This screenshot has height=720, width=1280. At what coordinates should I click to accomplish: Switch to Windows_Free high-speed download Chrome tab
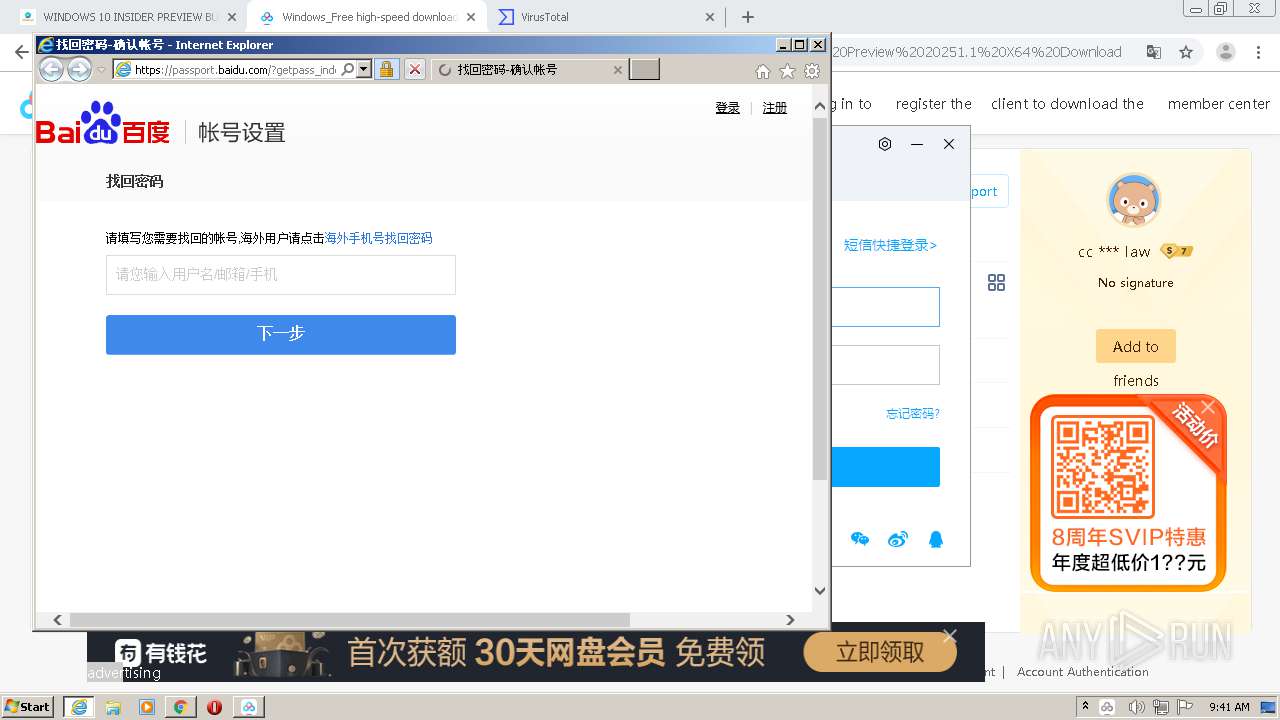(x=368, y=17)
